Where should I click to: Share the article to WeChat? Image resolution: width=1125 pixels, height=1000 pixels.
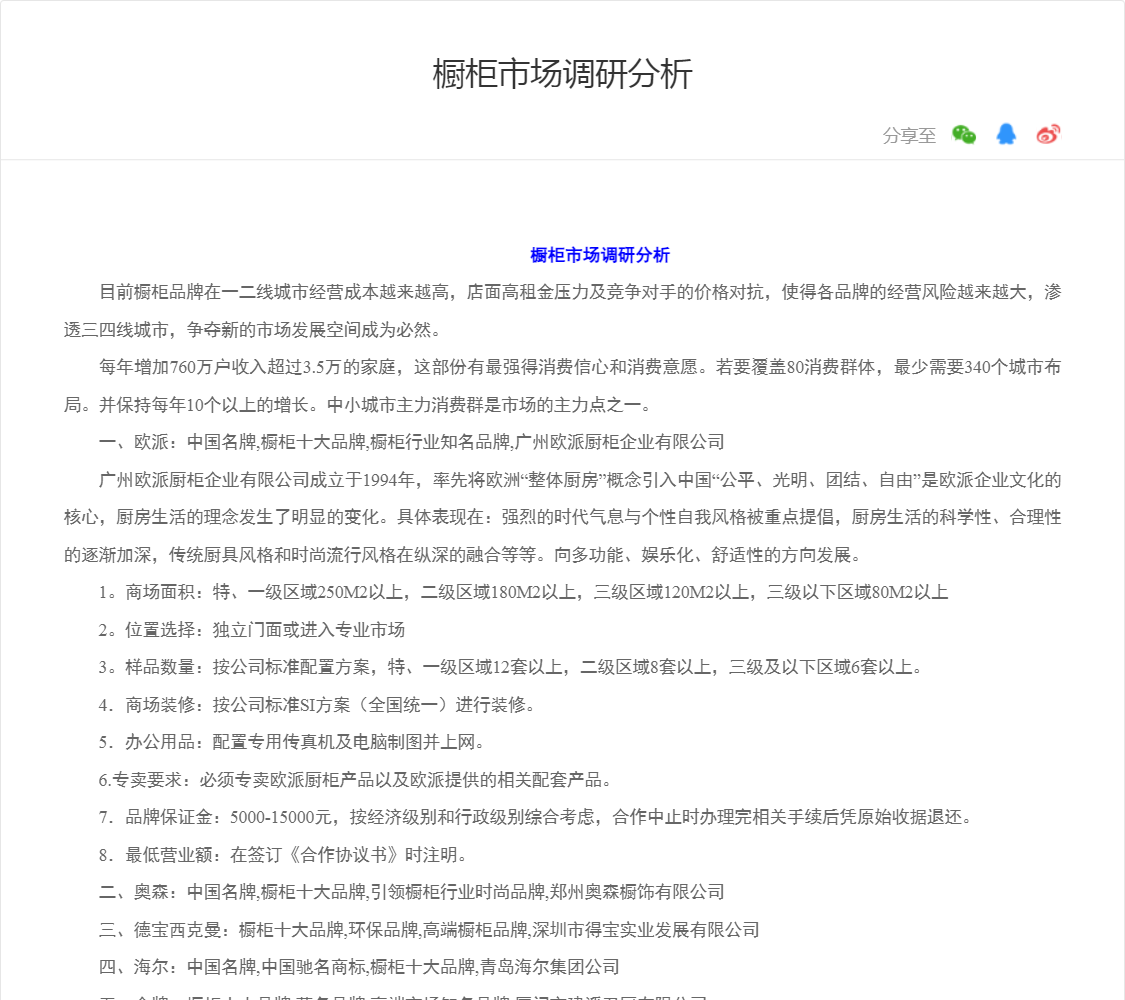[x=964, y=134]
